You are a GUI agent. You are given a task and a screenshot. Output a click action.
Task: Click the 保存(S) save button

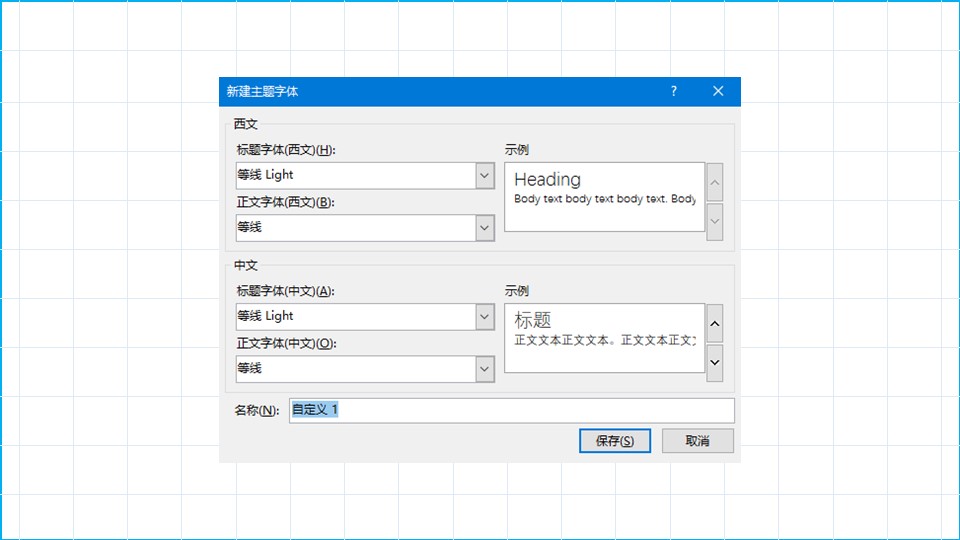click(x=615, y=441)
